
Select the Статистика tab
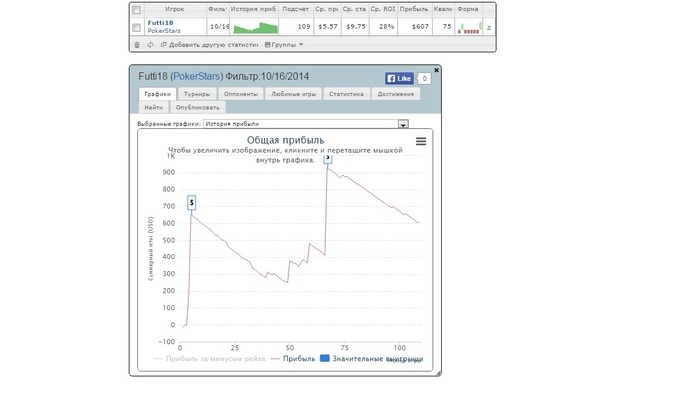pos(346,94)
